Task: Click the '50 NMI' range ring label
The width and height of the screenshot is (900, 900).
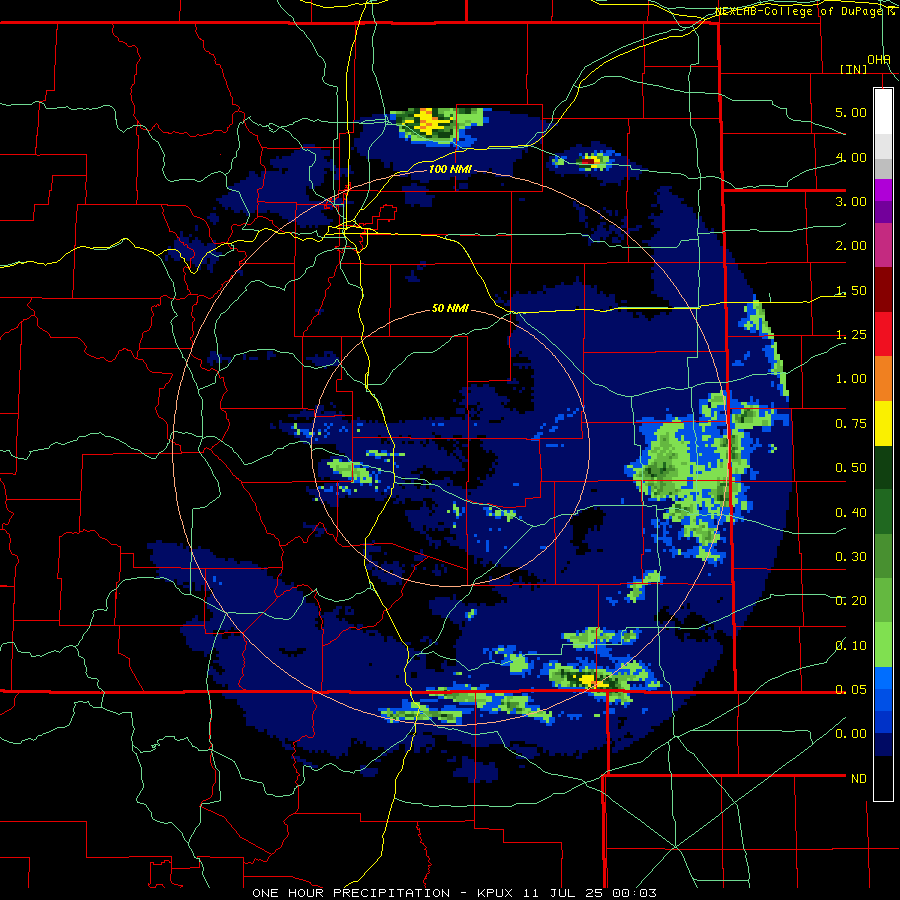Action: tap(450, 309)
